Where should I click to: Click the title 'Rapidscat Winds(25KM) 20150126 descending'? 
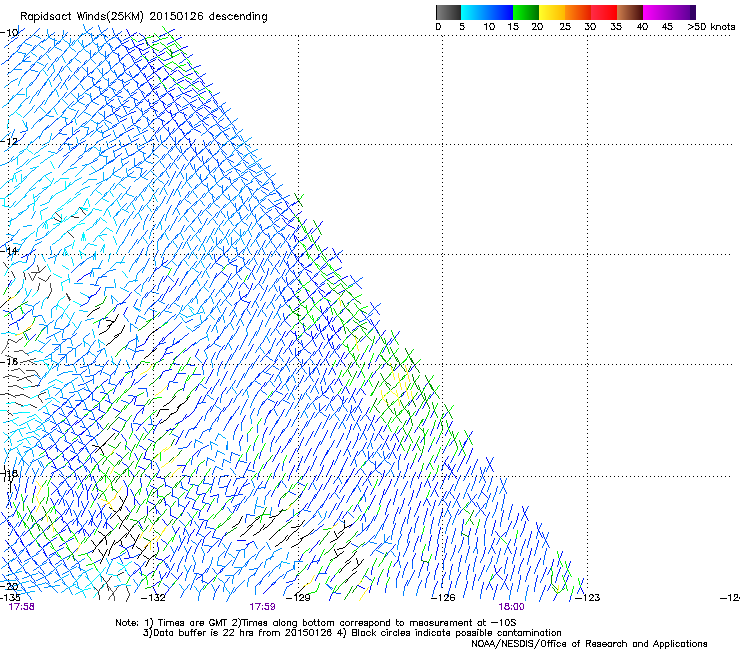143,17
